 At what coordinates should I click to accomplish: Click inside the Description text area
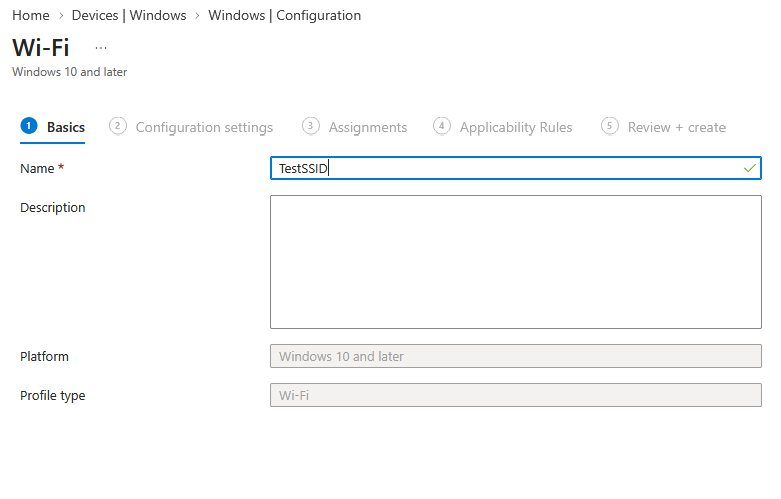point(516,262)
